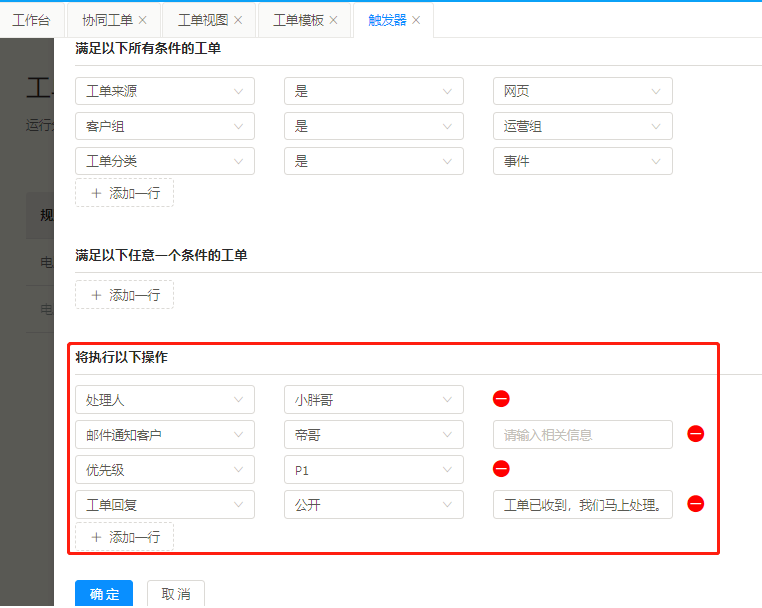Screen dimensions: 762x608
Task: Close the 协同工单 tab
Action: tap(142, 20)
